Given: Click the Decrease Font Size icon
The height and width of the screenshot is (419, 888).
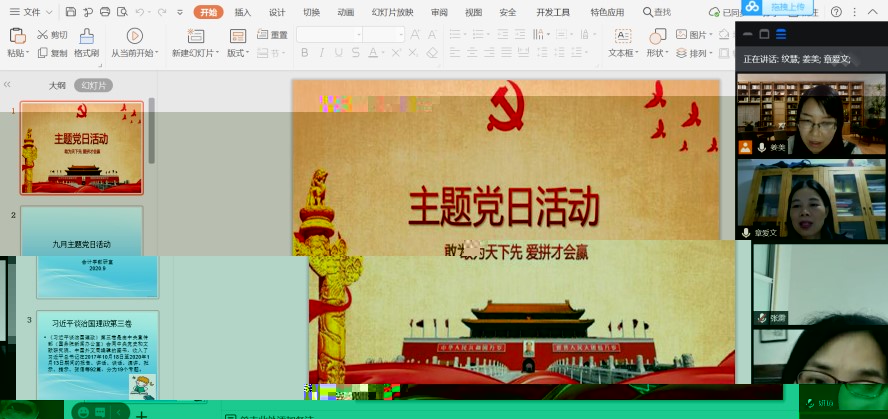Looking at the screenshot, I should 432,35.
